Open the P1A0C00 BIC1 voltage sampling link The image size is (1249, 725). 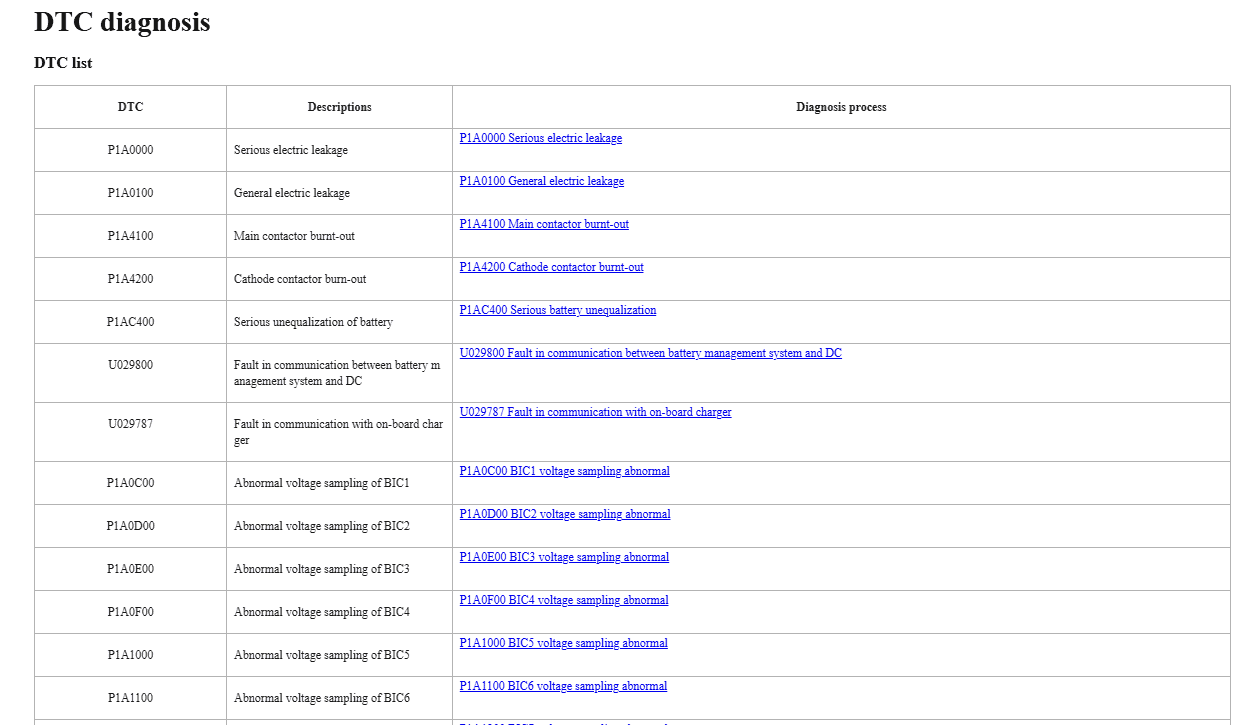[564, 471]
